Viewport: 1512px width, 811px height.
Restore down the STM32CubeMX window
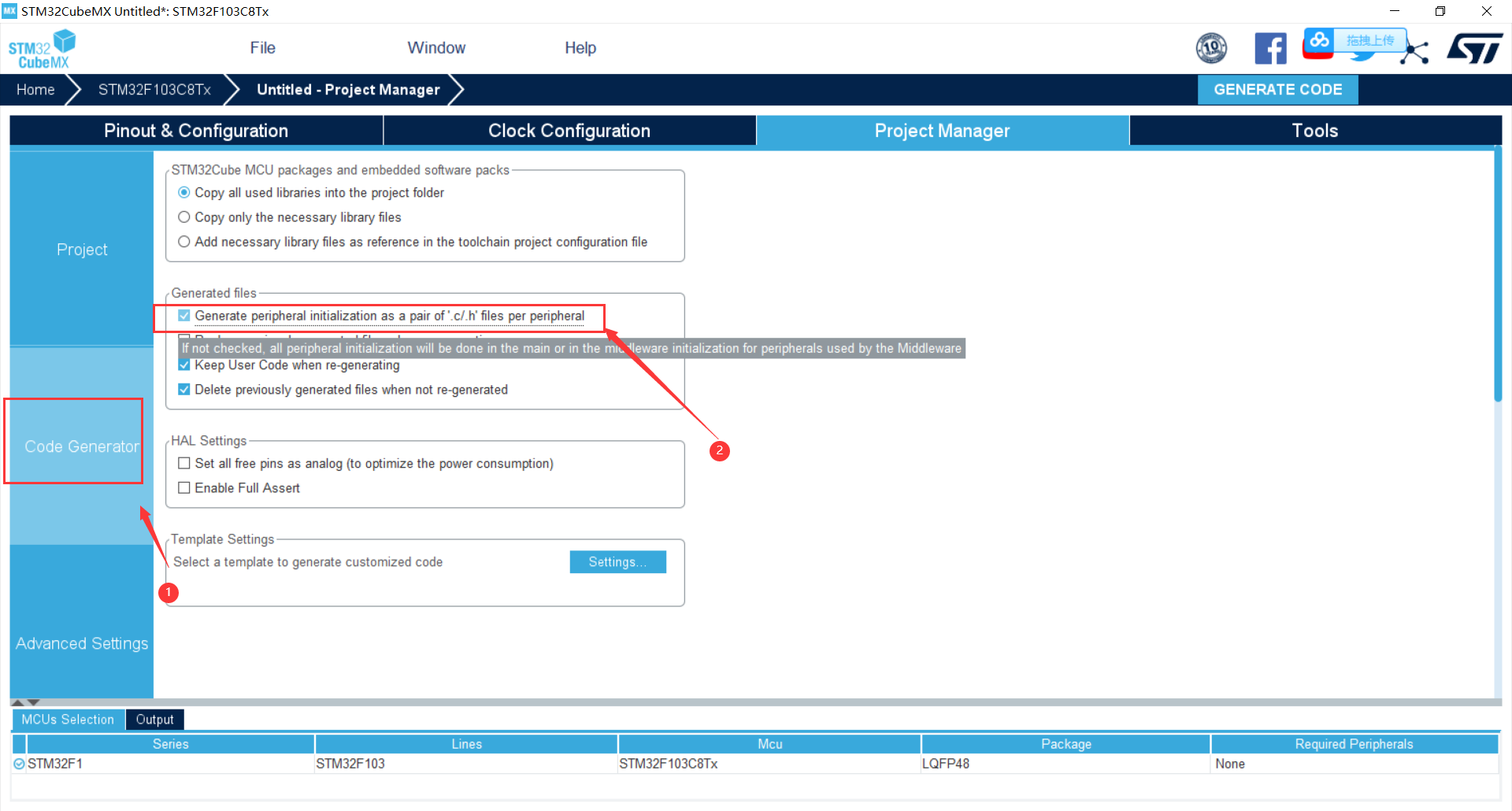[1440, 11]
